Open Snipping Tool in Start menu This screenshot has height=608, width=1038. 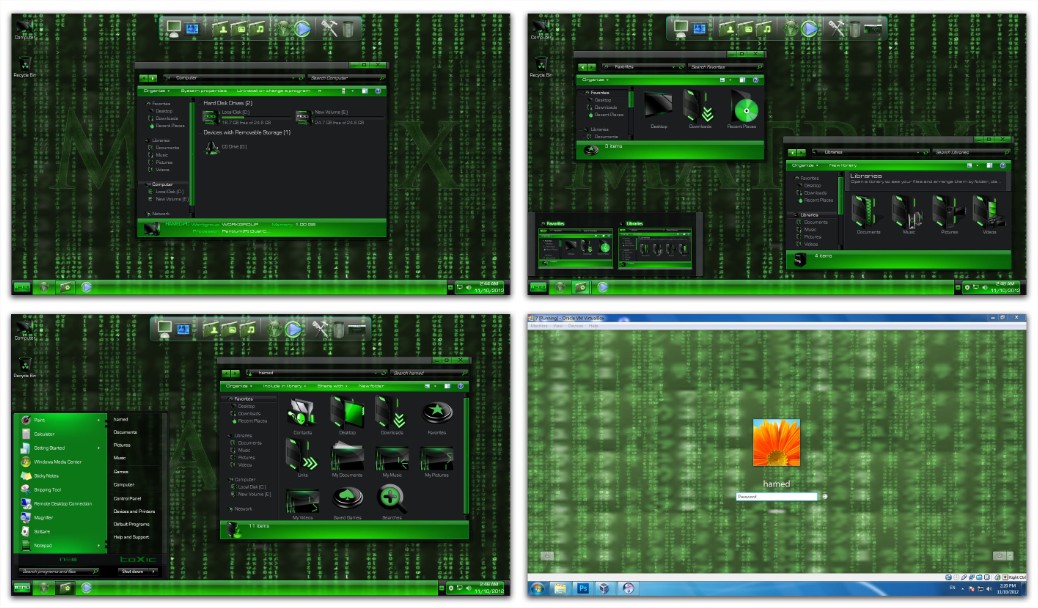[x=47, y=490]
